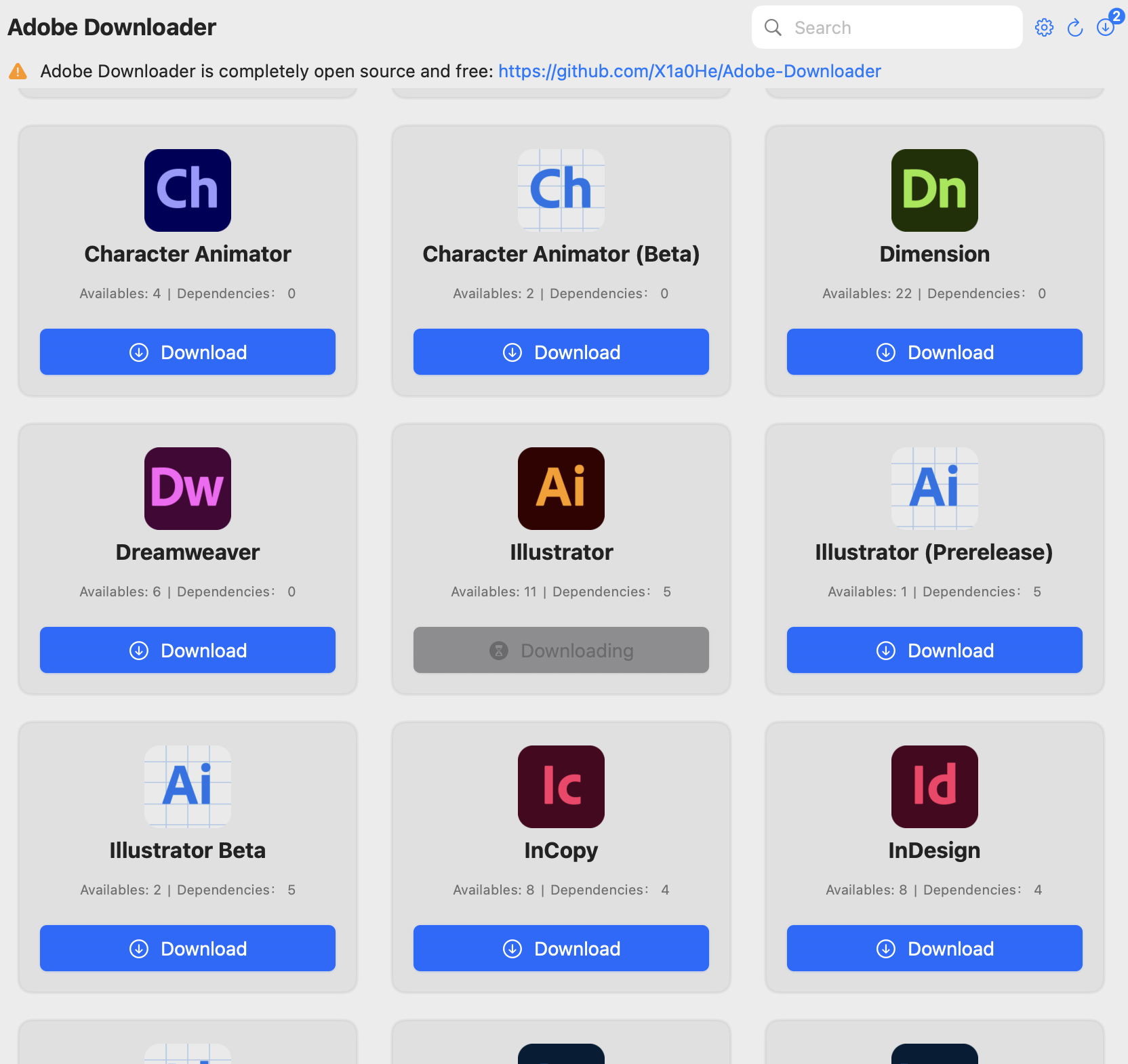This screenshot has width=1128, height=1064.
Task: Click the orange warning triangle icon
Action: [18, 71]
